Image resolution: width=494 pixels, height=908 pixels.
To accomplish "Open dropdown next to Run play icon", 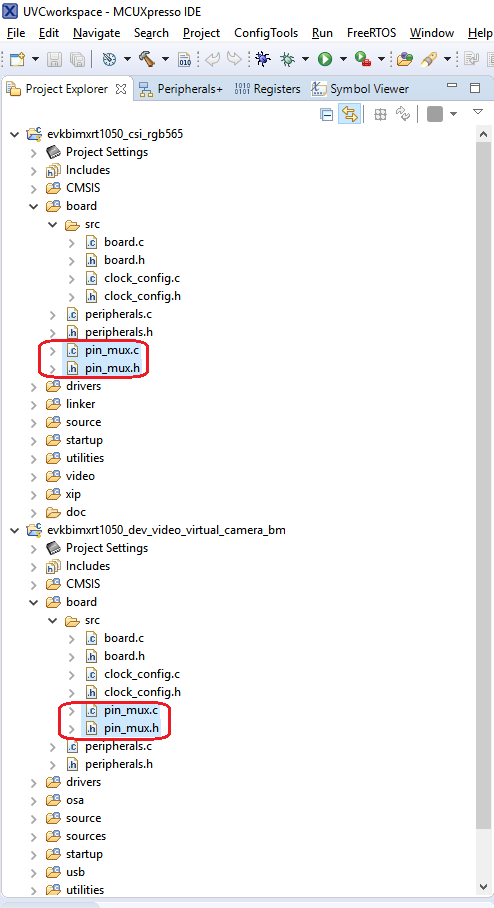I will (x=343, y=59).
